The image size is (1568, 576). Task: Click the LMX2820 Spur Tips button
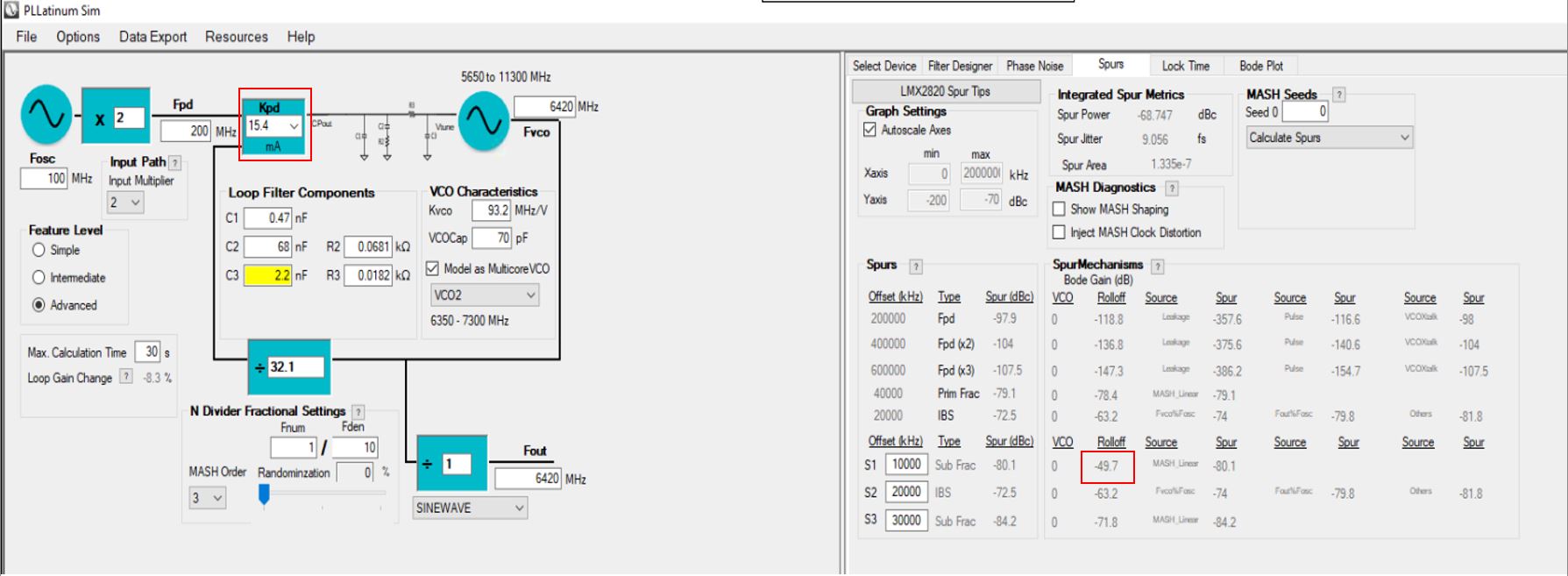pyautogui.click(x=945, y=91)
